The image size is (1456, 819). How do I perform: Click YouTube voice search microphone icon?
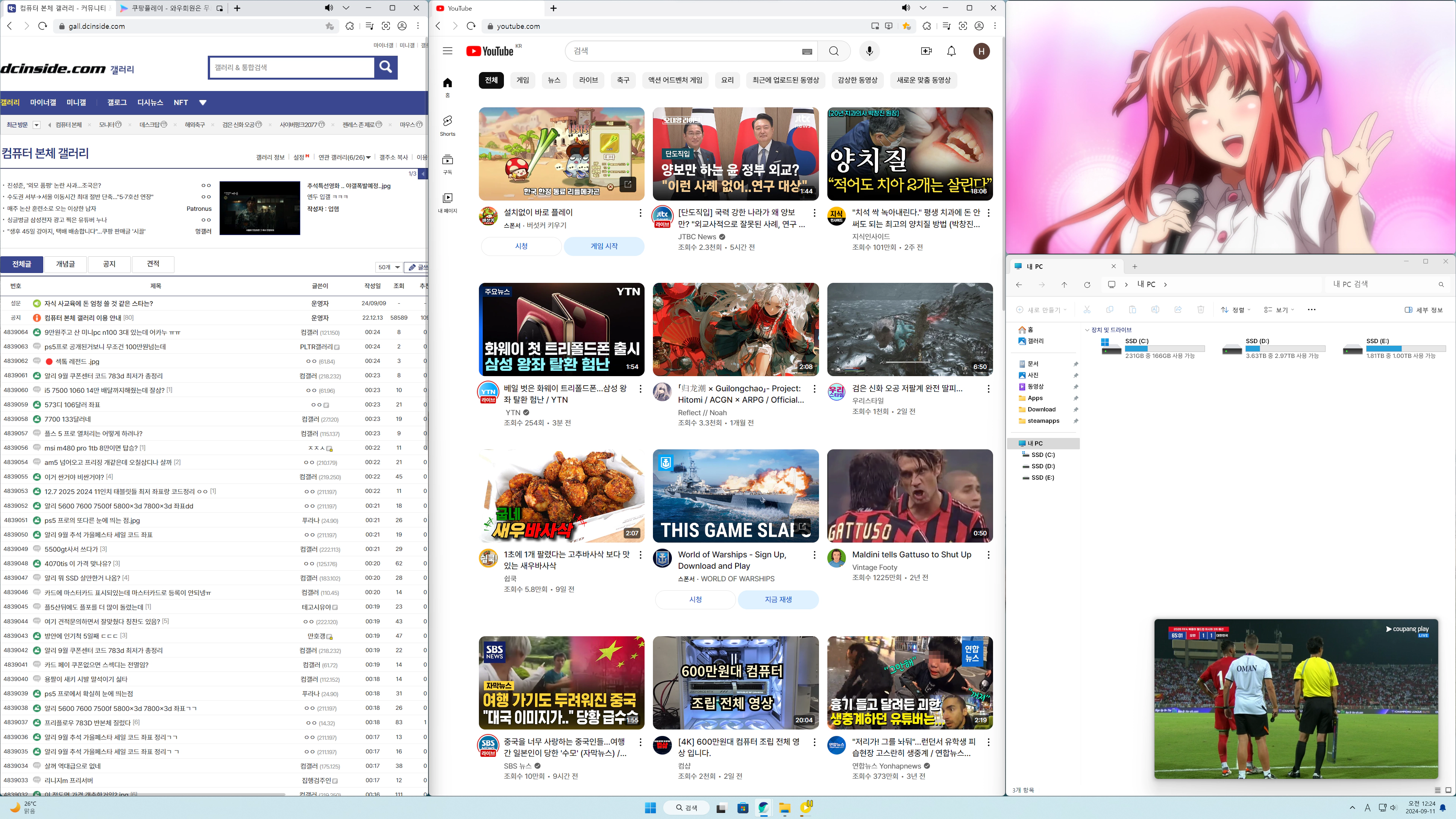tap(869, 51)
